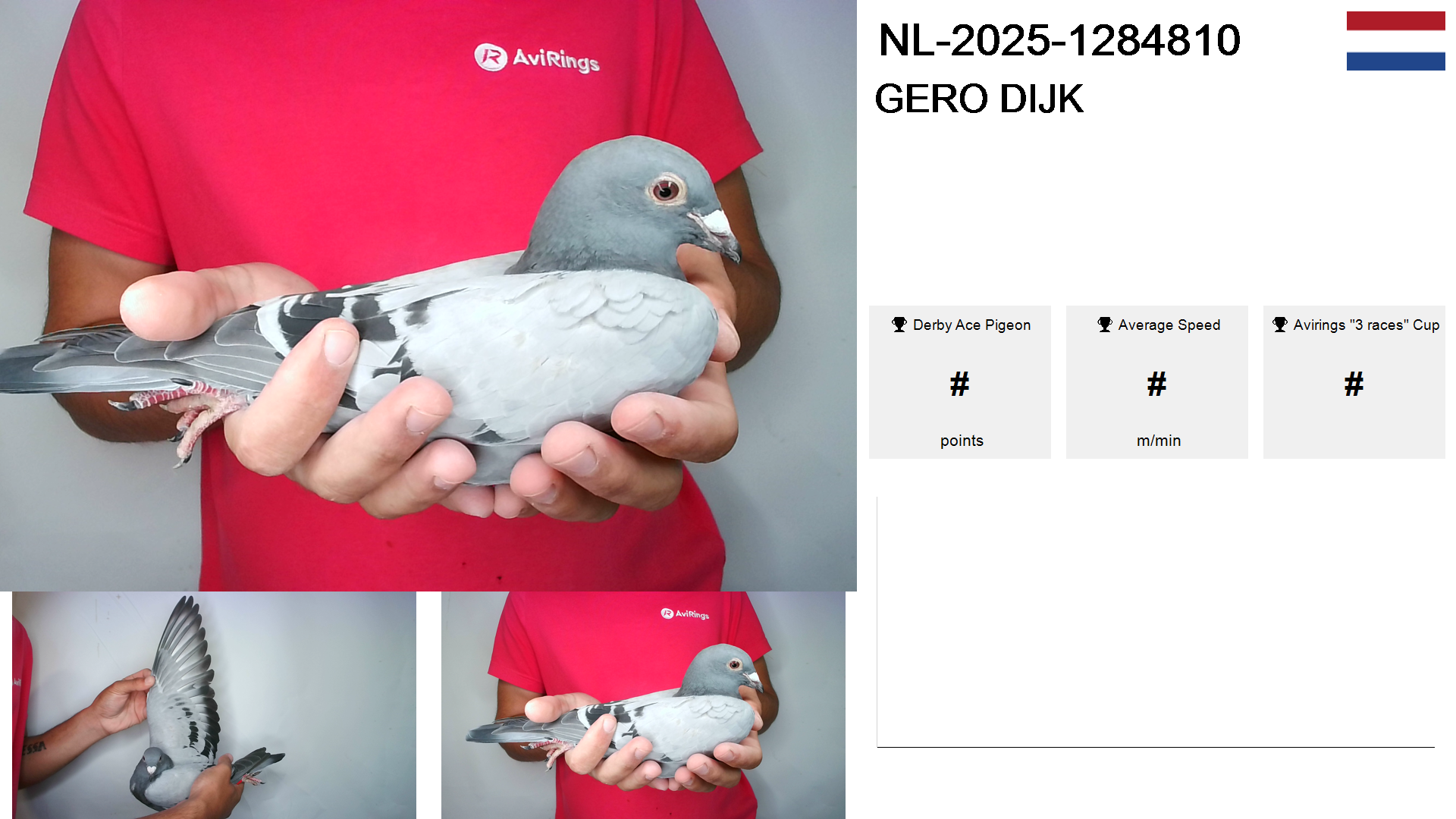Click the hash rank in Average Speed card

tap(1156, 384)
